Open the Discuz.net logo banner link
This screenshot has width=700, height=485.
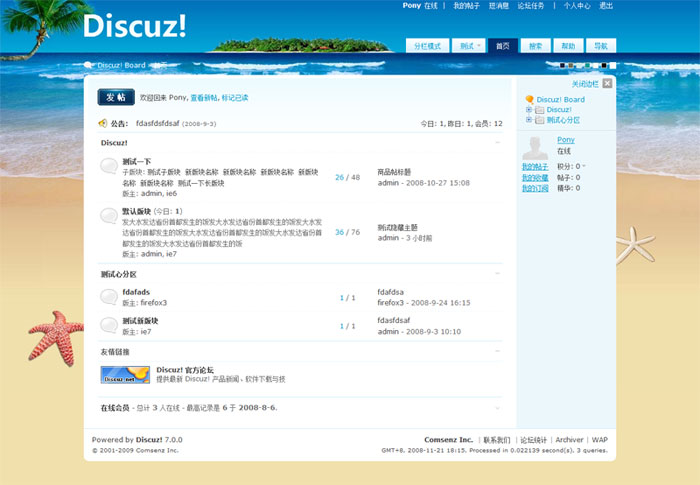point(125,375)
